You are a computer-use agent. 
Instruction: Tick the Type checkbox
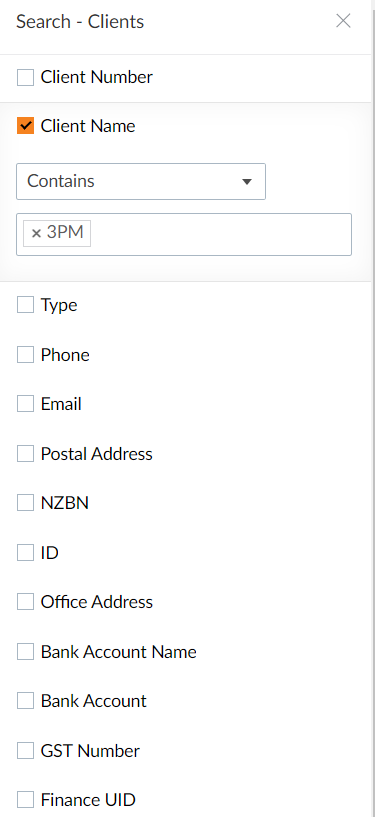(25, 305)
